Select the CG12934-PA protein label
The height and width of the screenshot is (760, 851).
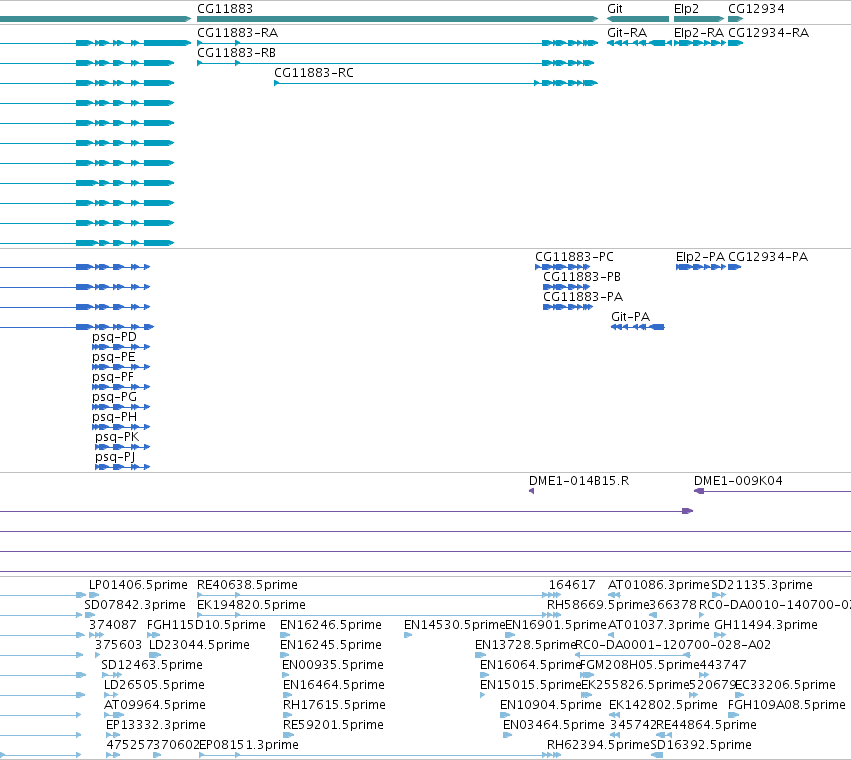(x=767, y=257)
